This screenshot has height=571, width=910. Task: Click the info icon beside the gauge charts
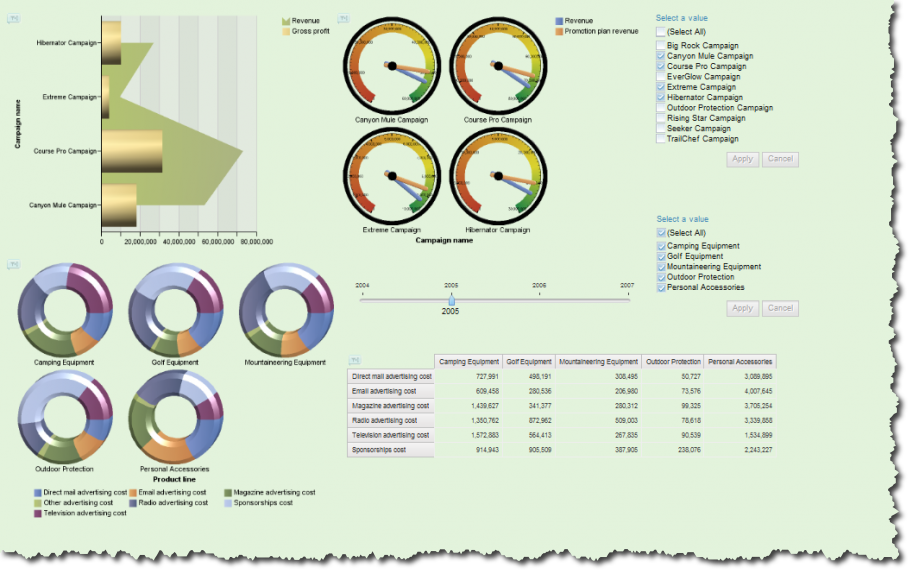point(344,19)
